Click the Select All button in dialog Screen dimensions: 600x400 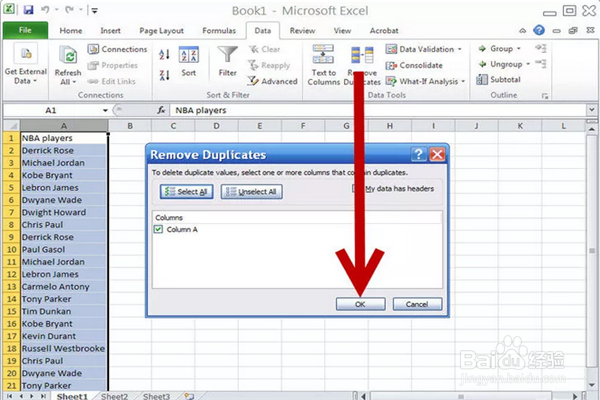(x=186, y=191)
